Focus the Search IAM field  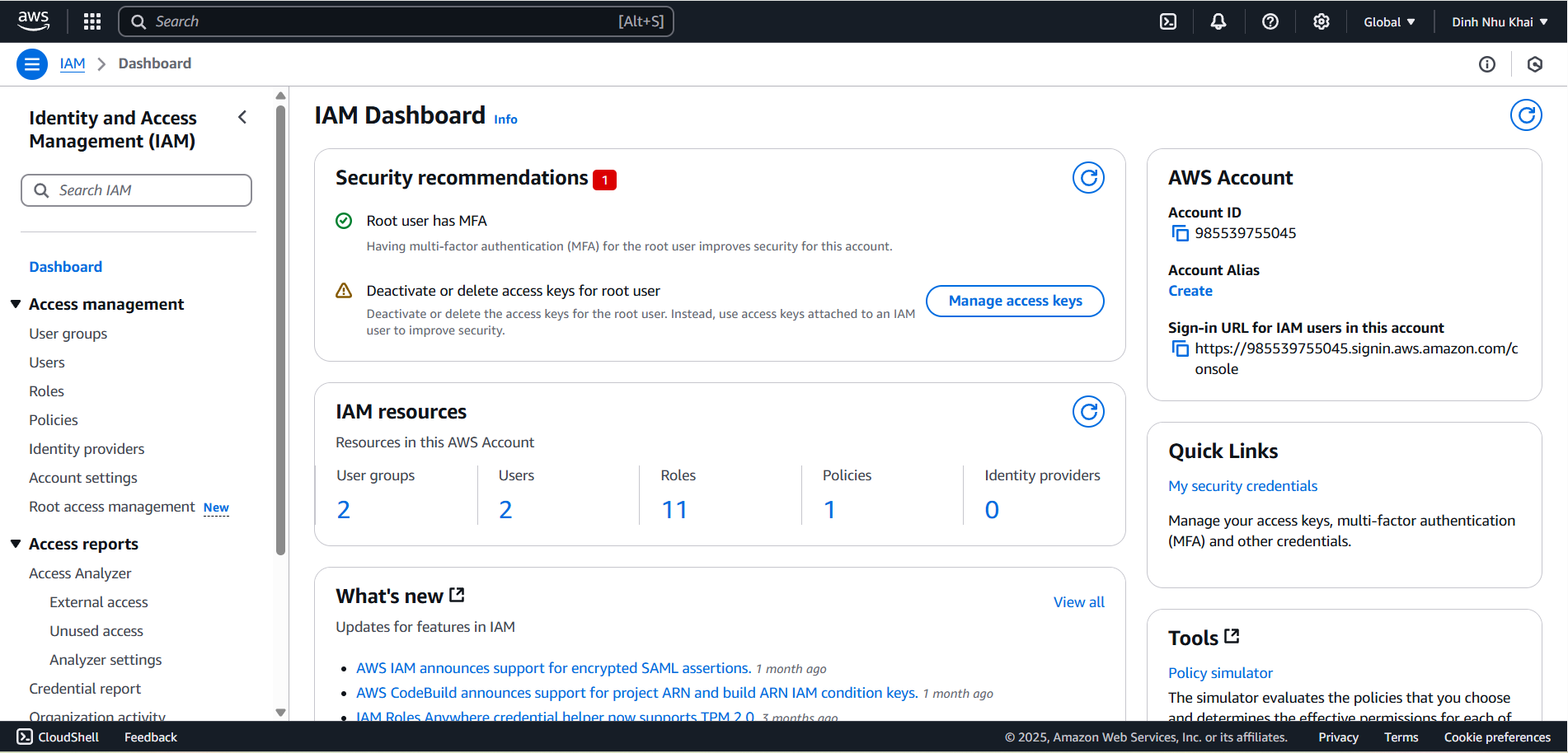136,190
